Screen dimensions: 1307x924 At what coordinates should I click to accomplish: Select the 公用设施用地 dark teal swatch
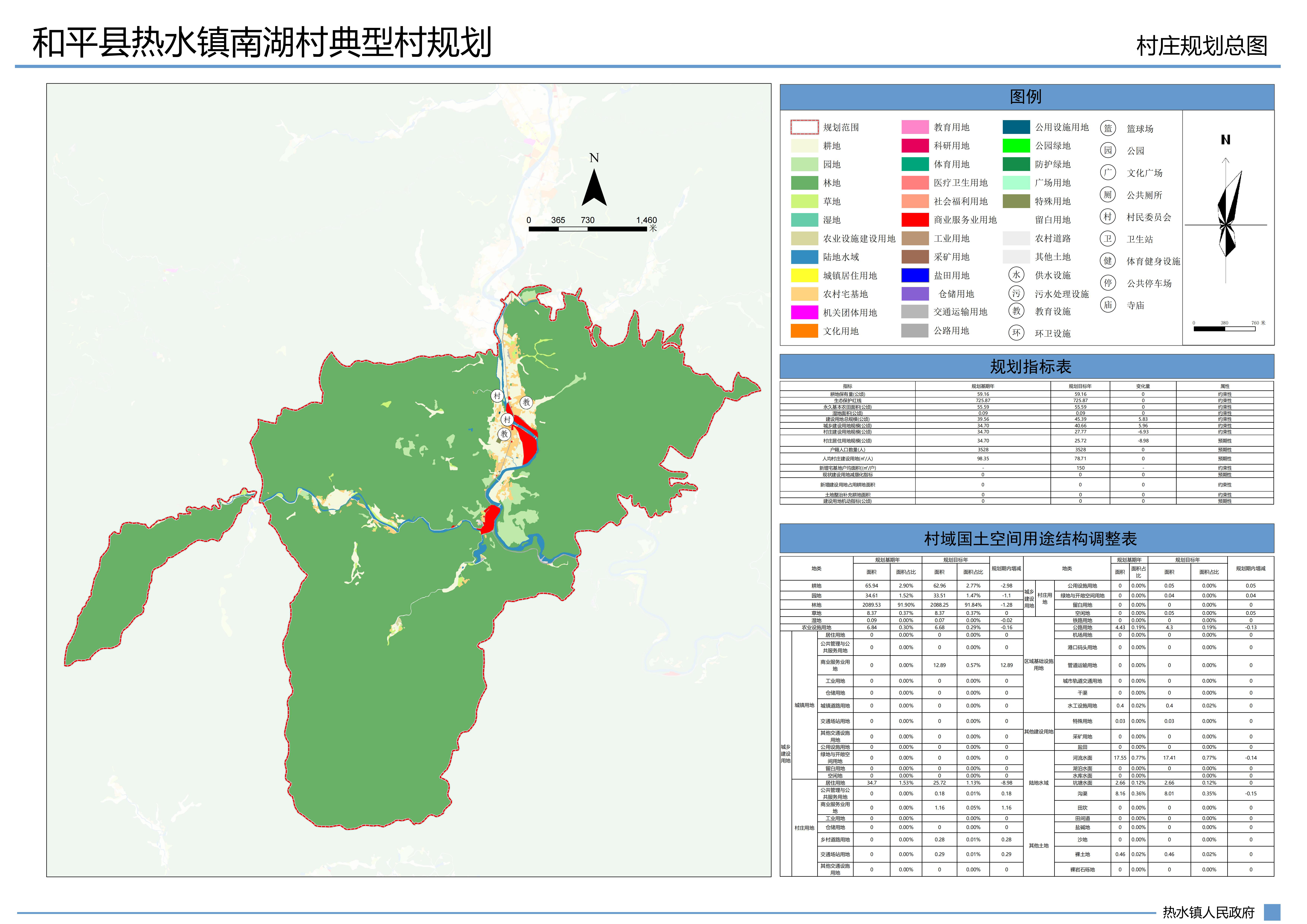[1016, 127]
